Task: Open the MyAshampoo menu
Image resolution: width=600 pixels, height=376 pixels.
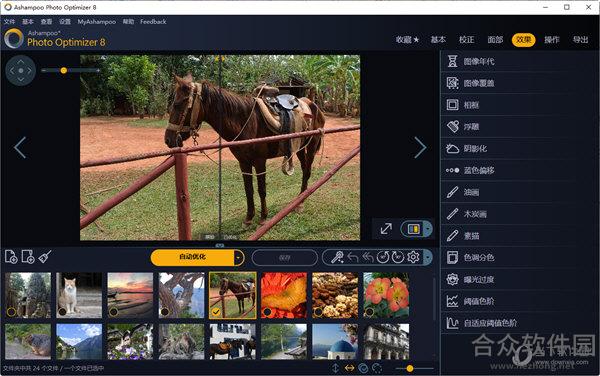Action: coord(96,22)
